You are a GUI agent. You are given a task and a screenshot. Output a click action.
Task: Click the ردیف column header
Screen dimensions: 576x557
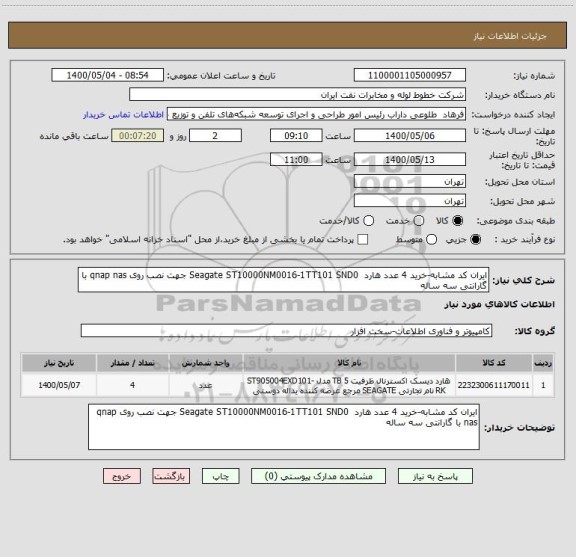543,363
